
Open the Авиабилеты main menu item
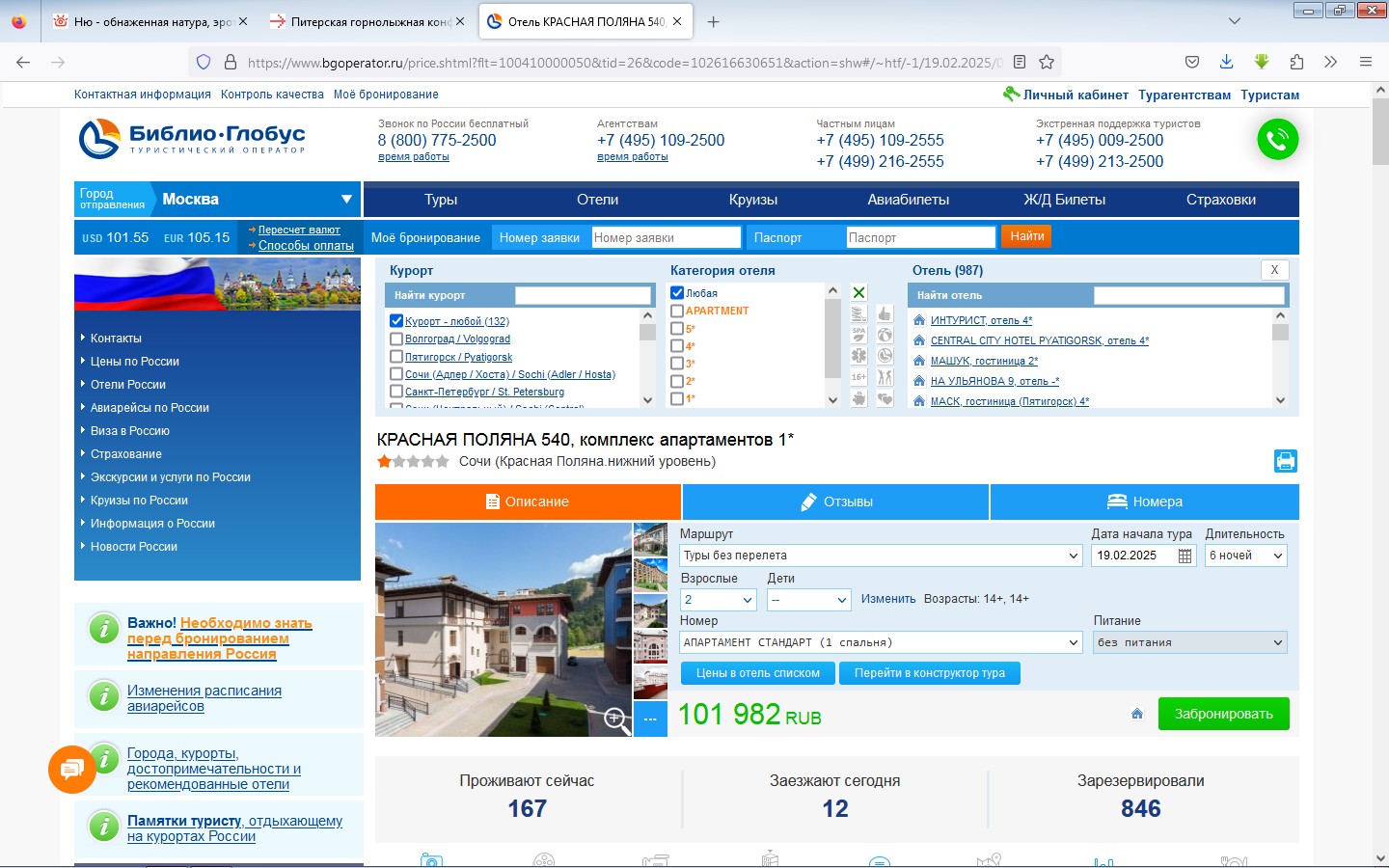(x=909, y=200)
